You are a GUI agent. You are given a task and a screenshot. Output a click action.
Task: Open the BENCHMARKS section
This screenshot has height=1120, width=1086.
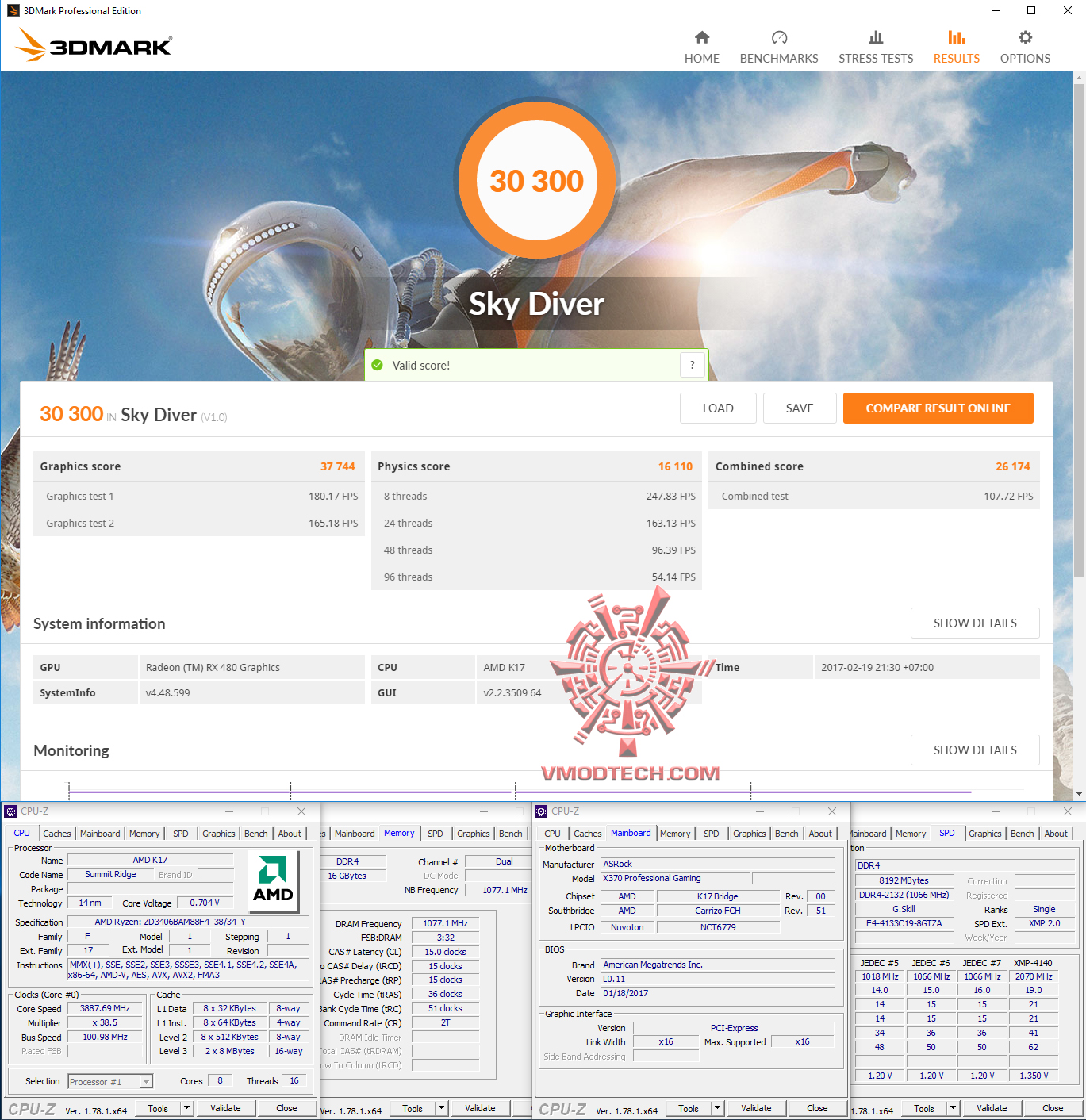tap(779, 48)
